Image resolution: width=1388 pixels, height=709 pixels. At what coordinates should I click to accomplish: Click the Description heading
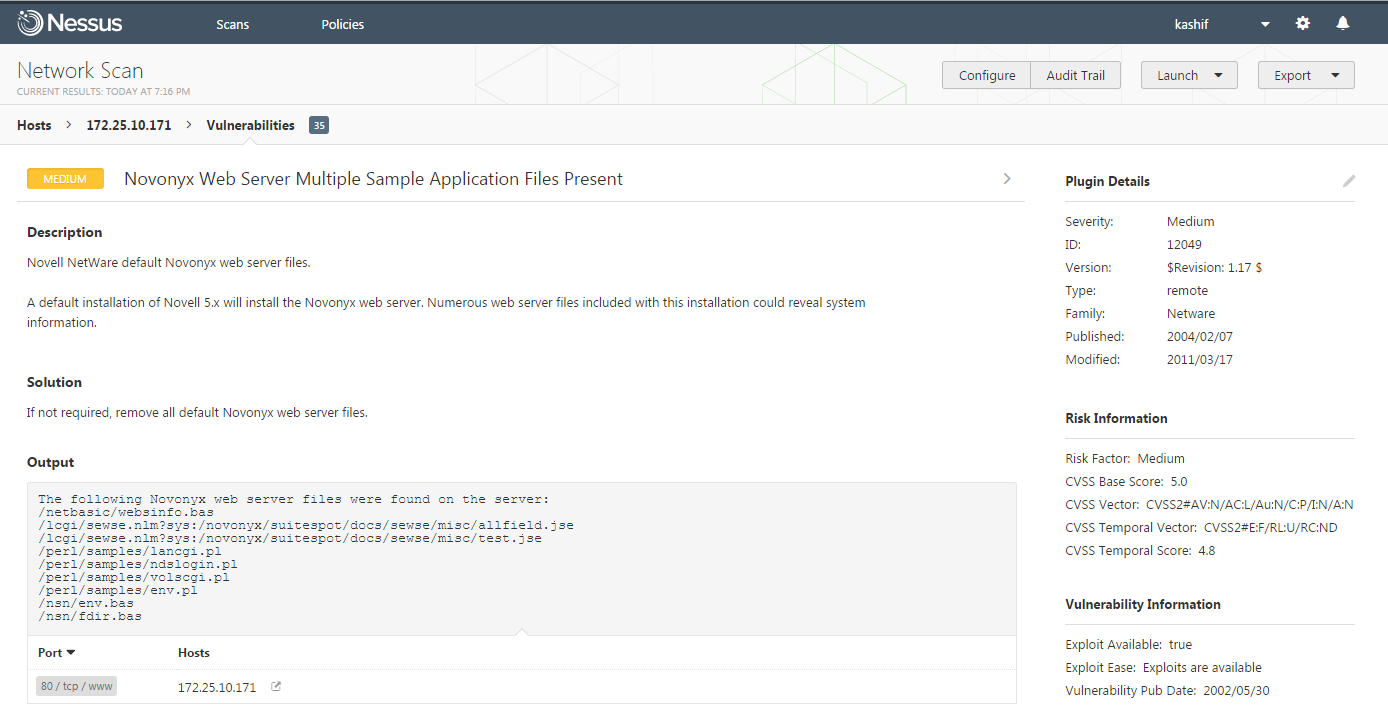(65, 232)
